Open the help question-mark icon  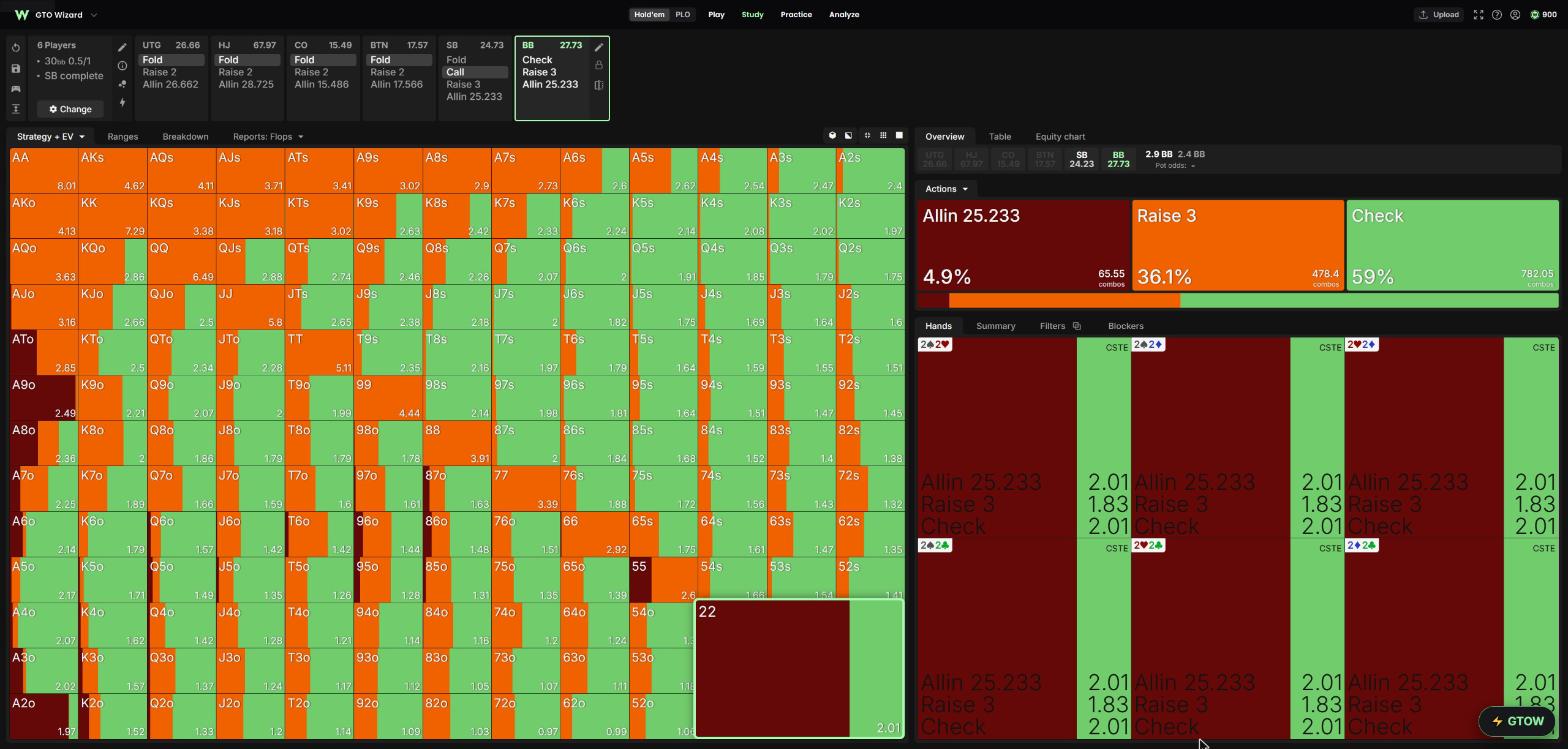coord(1497,15)
